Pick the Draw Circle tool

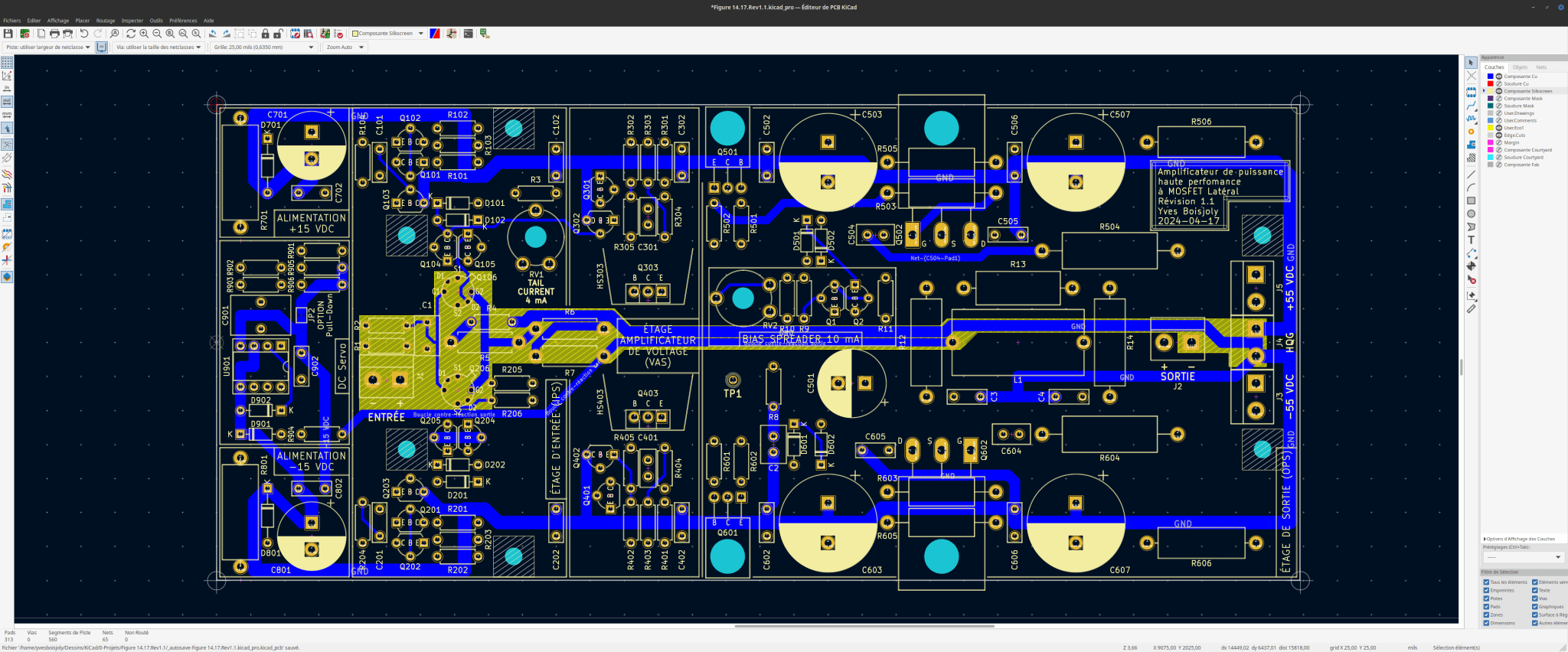click(x=1471, y=214)
